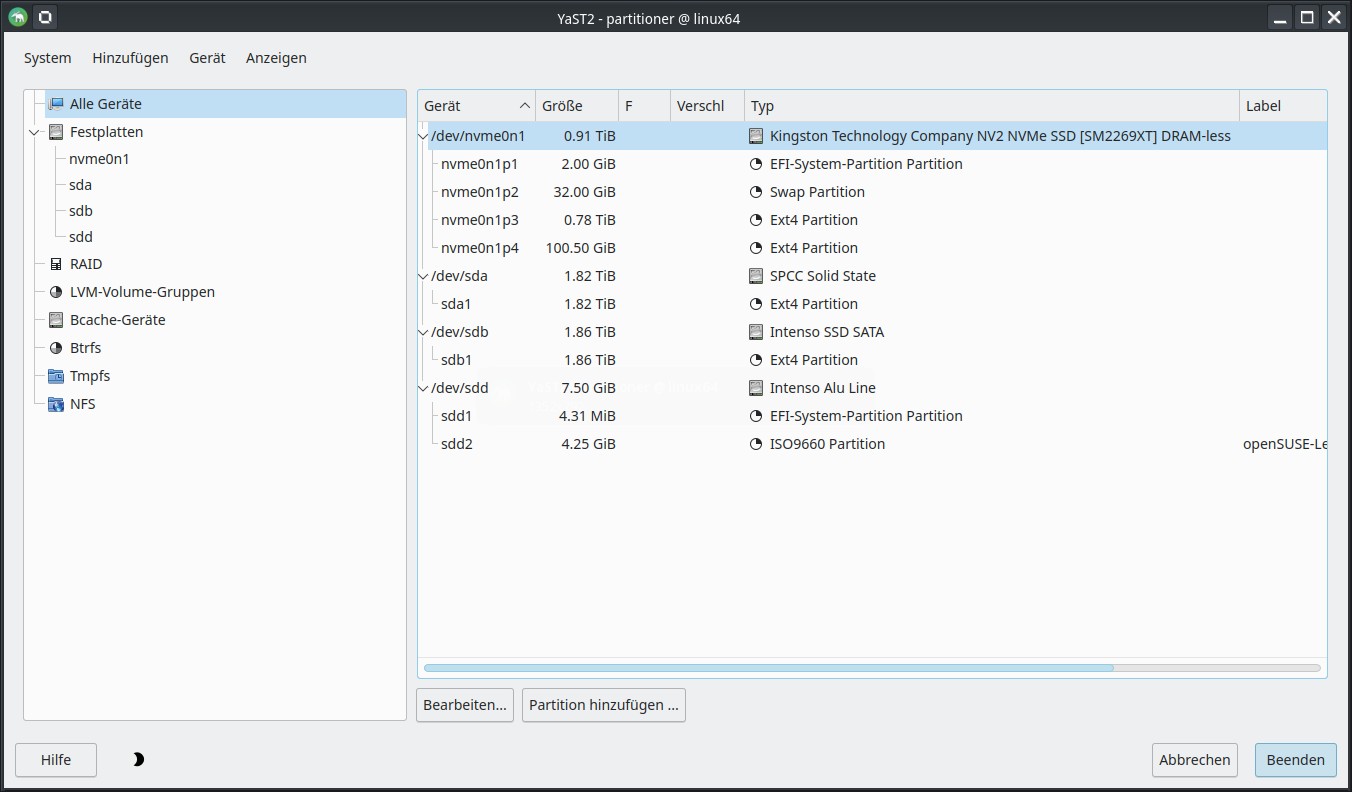The width and height of the screenshot is (1352, 792).
Task: Select sdd in the sidebar tree
Action: (80, 237)
